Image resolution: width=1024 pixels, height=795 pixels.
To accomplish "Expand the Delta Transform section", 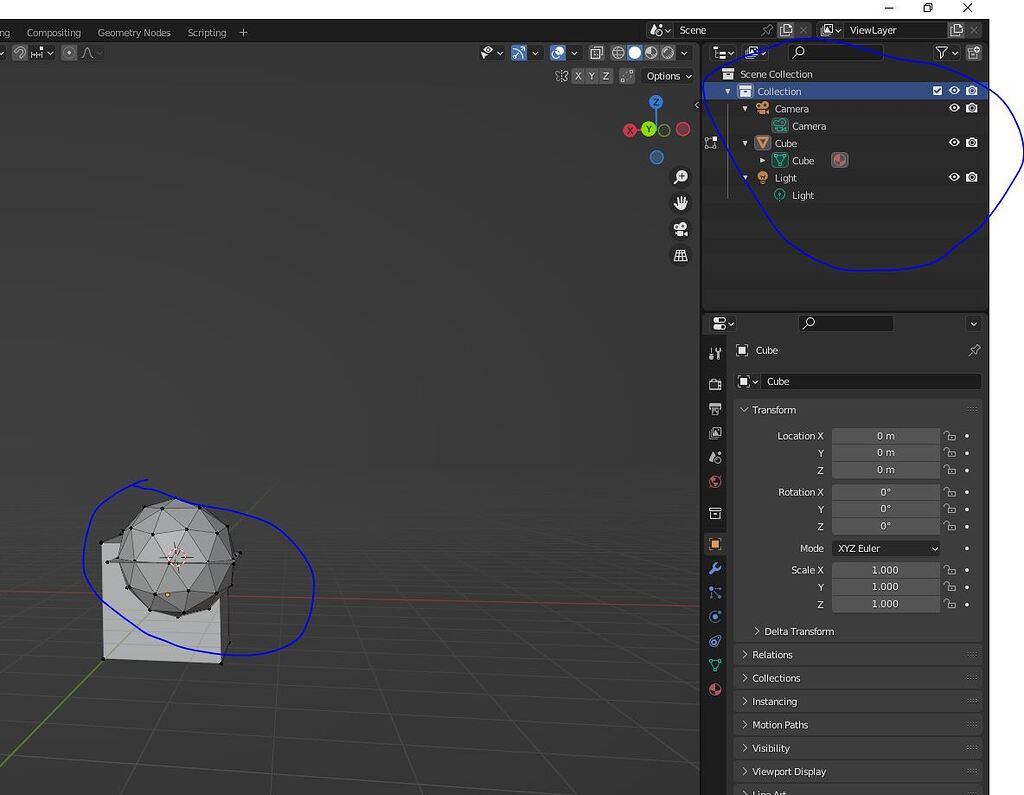I will tap(796, 631).
